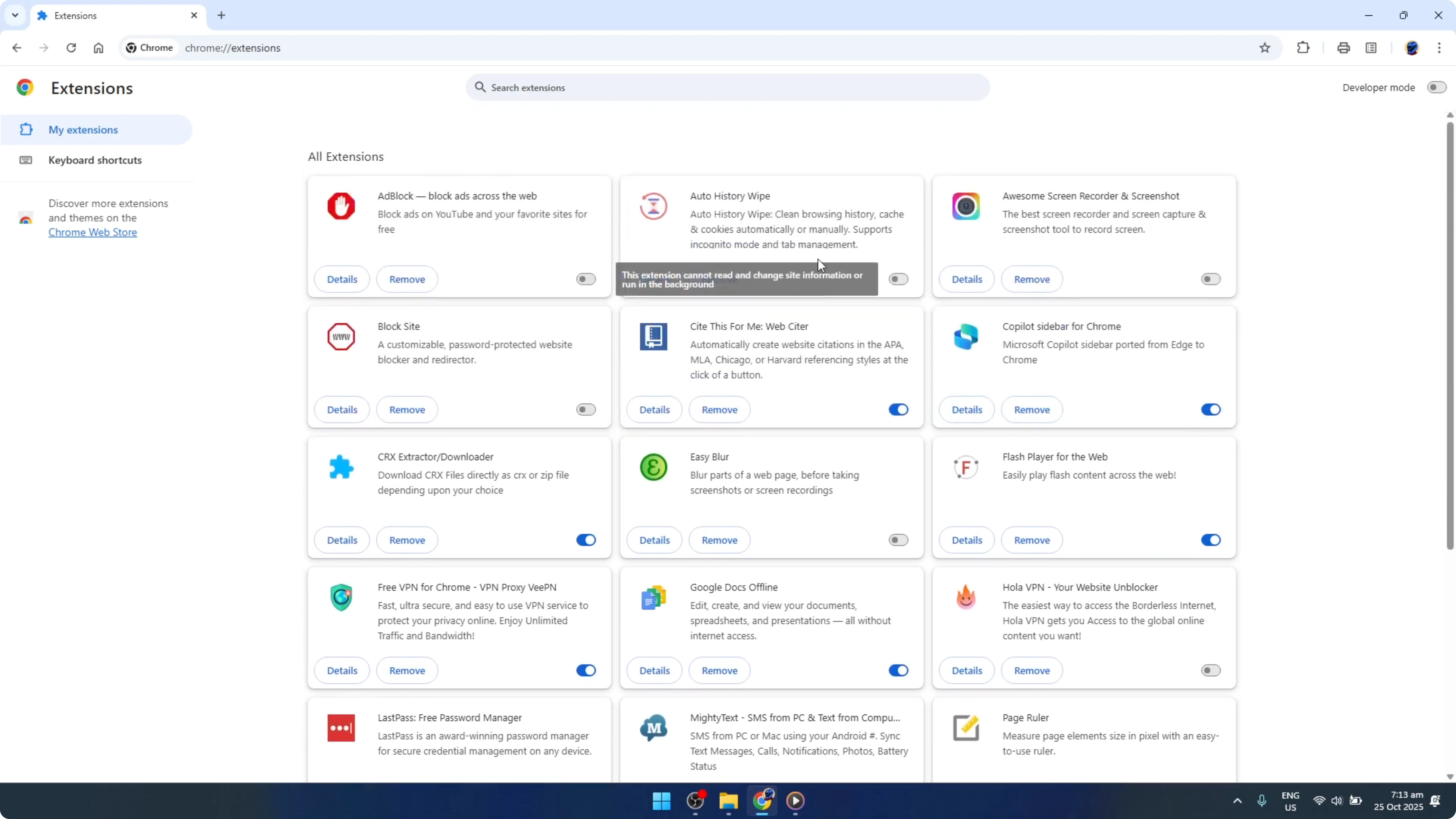Click the Hola VPN flame icon
1456x819 pixels.
[966, 597]
